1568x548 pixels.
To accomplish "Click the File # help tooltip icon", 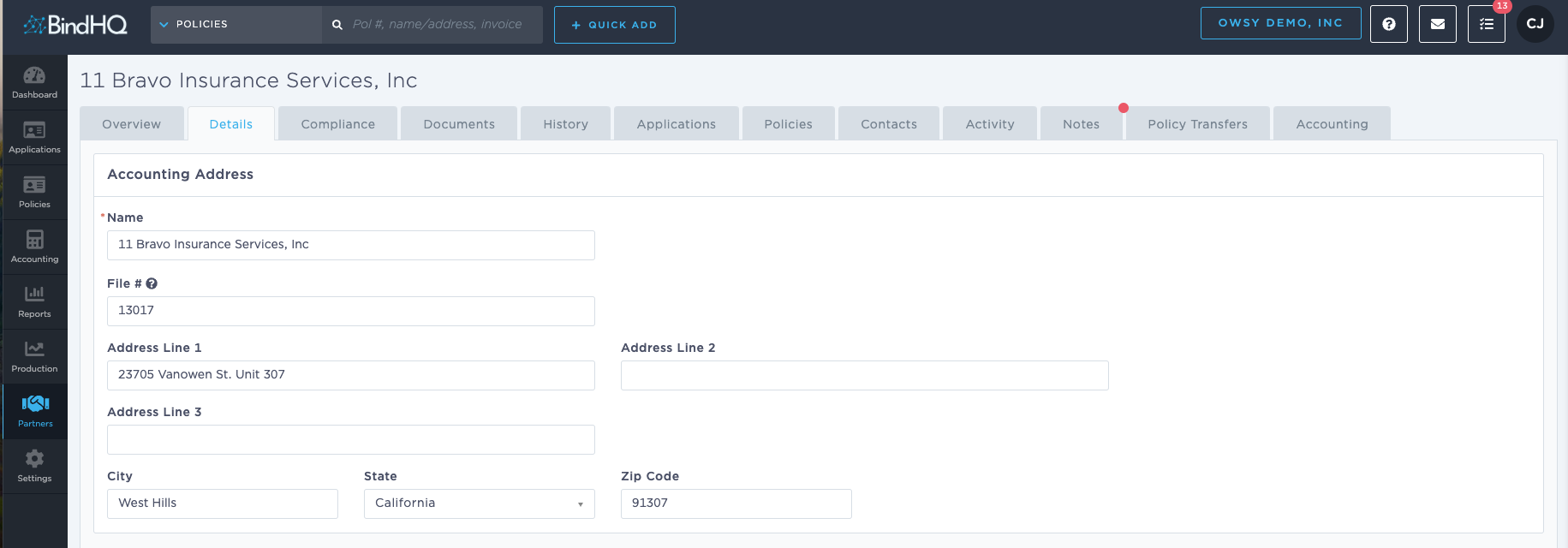I will click(152, 283).
